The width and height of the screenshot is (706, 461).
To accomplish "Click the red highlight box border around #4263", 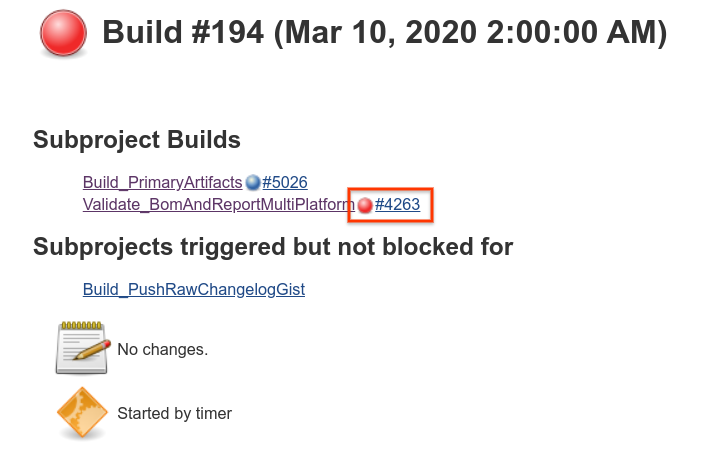I will point(390,189).
